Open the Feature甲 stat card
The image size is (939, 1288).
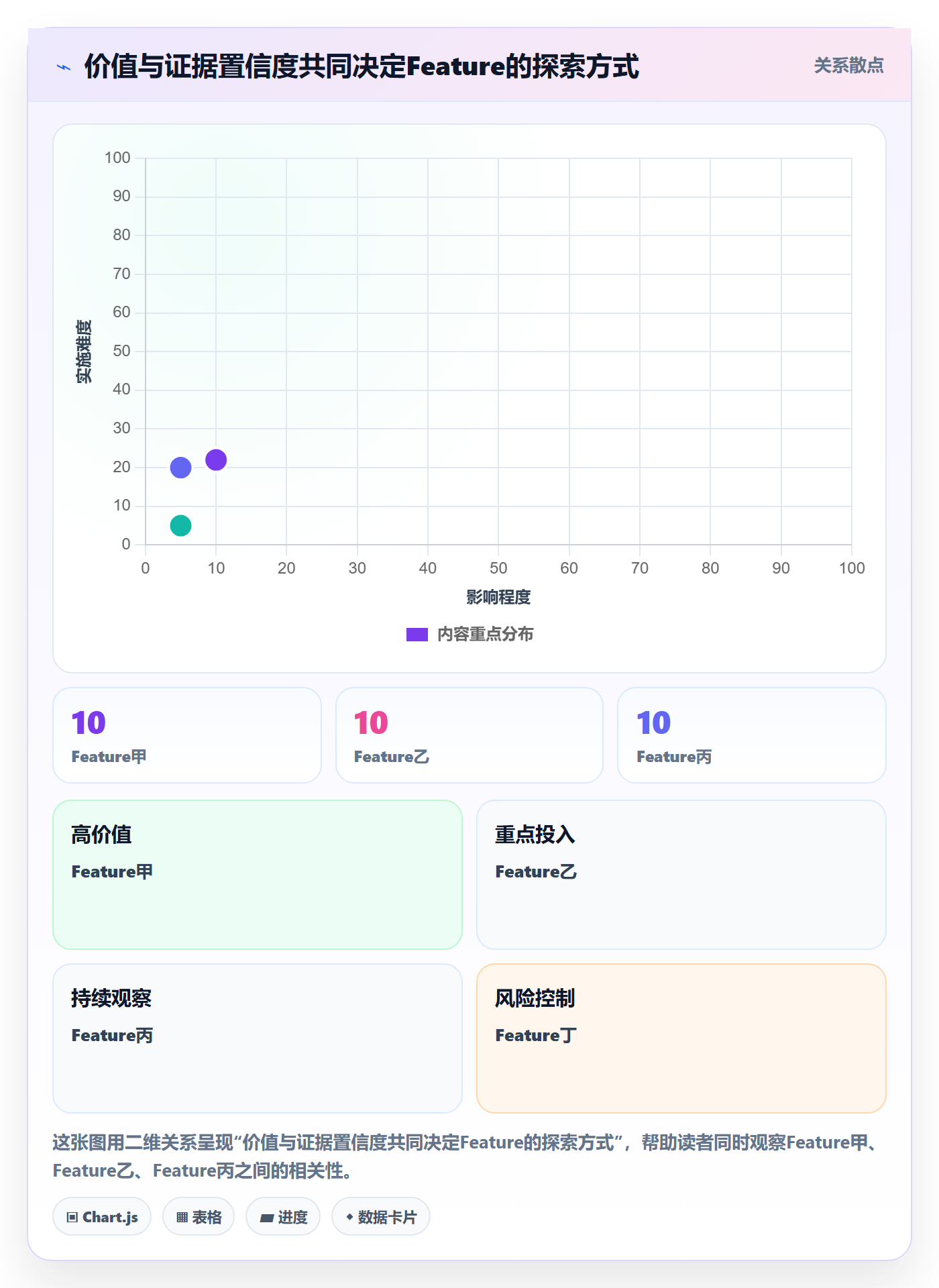[187, 735]
